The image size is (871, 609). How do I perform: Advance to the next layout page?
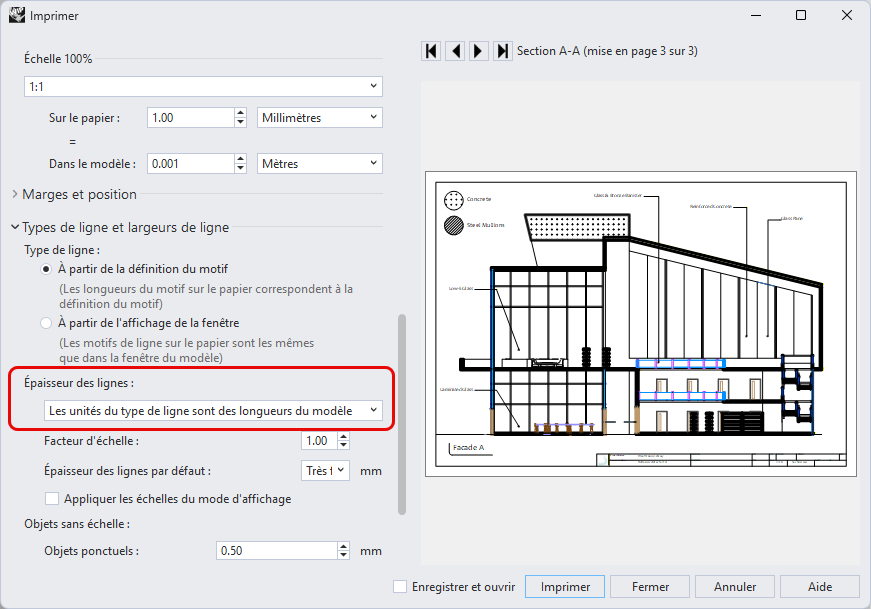pos(479,50)
